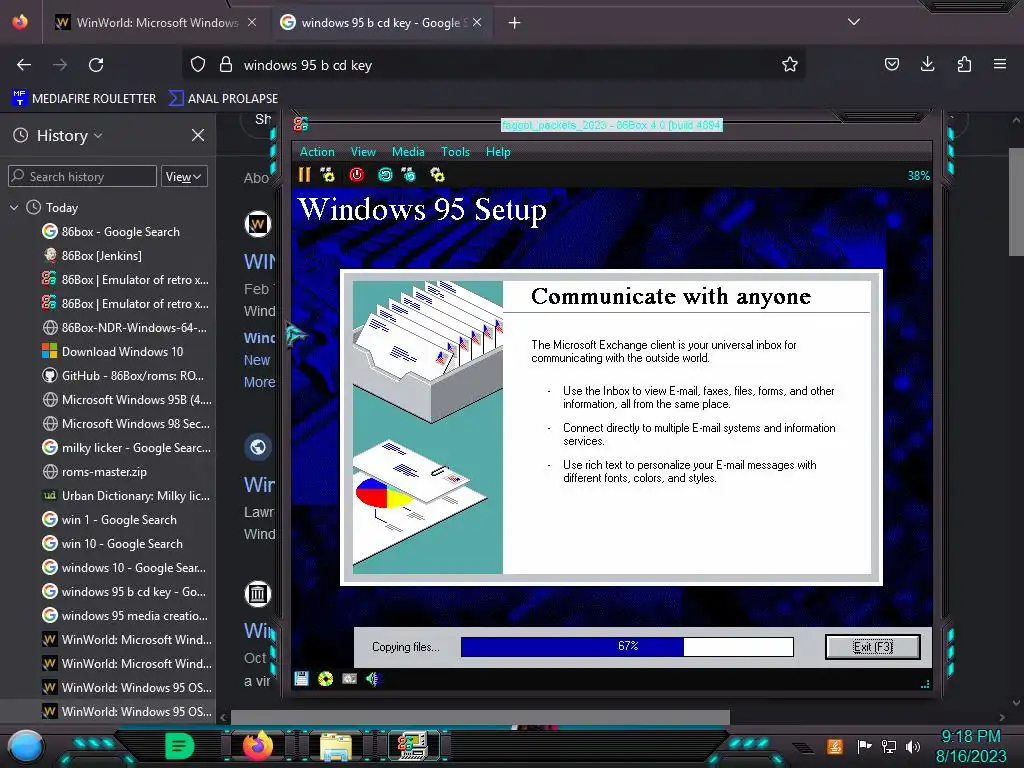This screenshot has height=768, width=1024.
Task: Click the 38% speed indicator in 86Box toolbar
Action: coord(918,175)
